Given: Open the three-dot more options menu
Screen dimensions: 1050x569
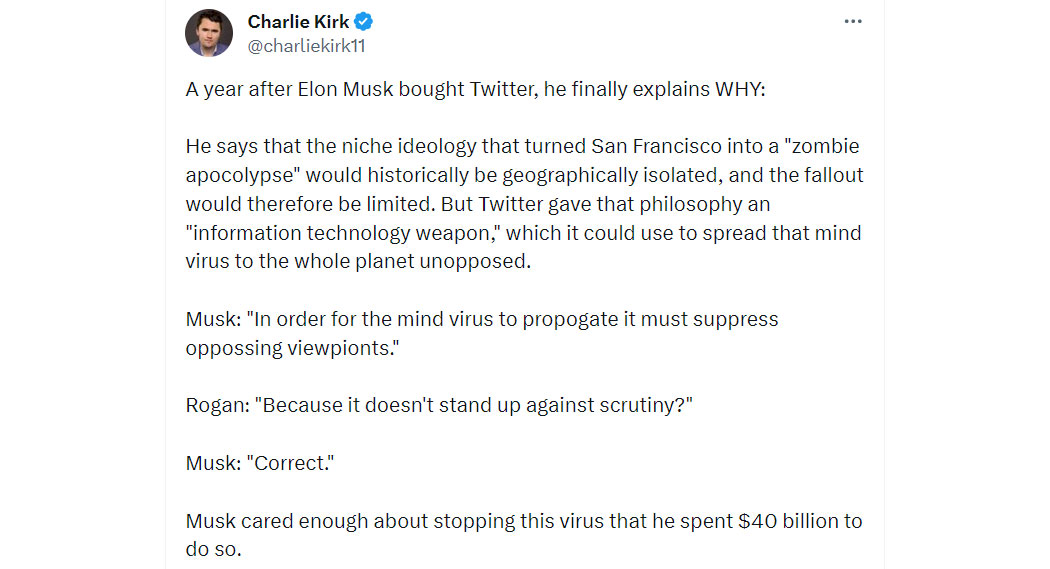Looking at the screenshot, I should click(852, 21).
